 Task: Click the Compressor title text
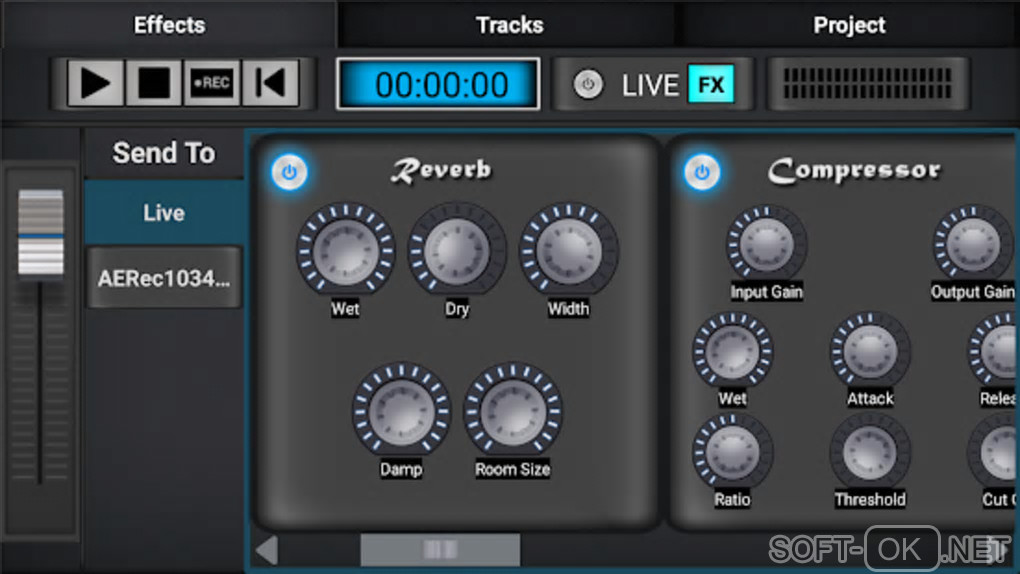(854, 171)
